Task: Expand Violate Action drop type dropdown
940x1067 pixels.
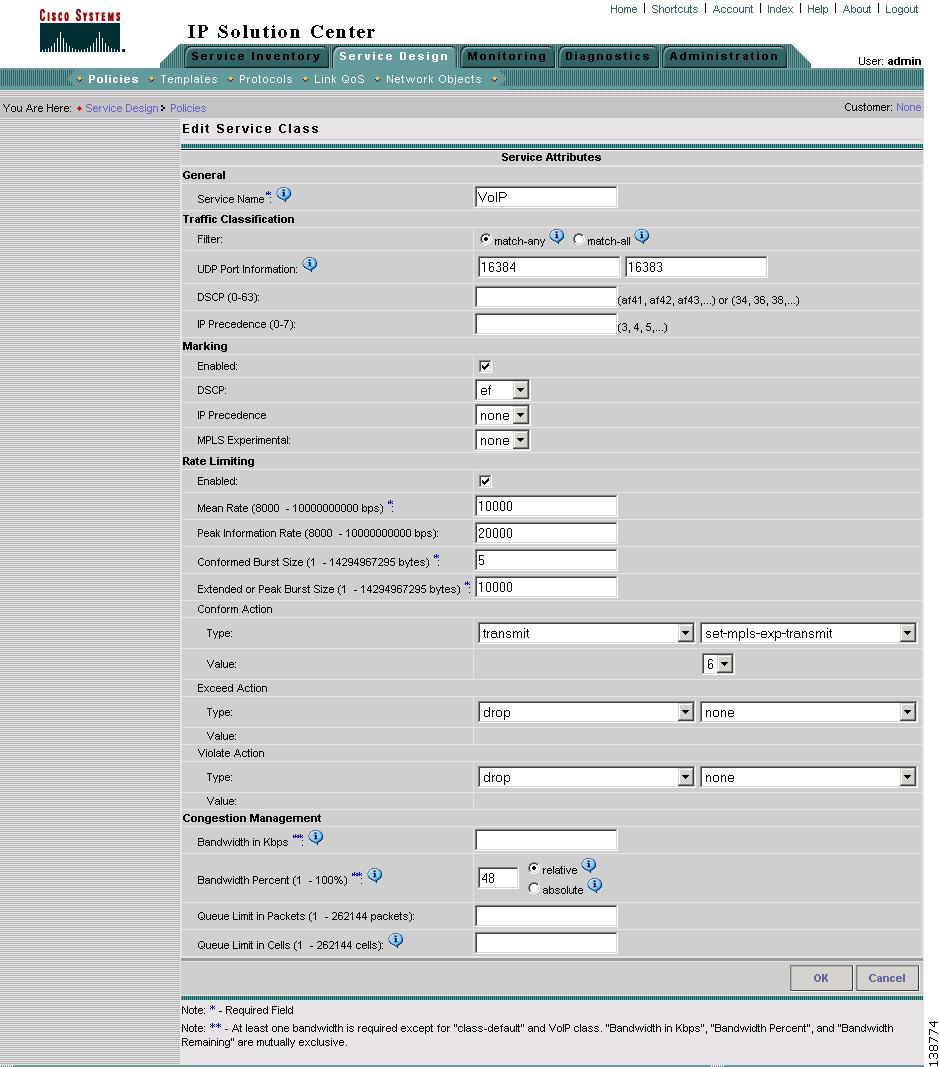Action: point(586,777)
